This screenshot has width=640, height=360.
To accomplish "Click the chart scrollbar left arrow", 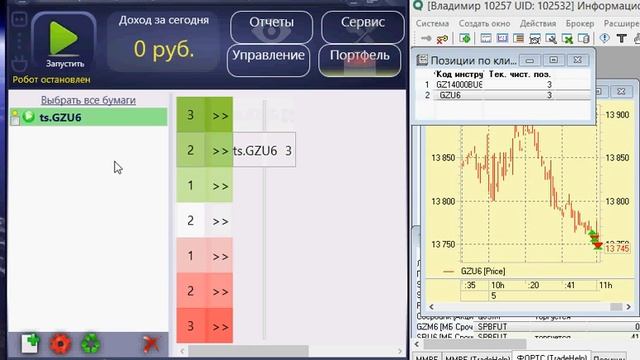I will 431,307.
